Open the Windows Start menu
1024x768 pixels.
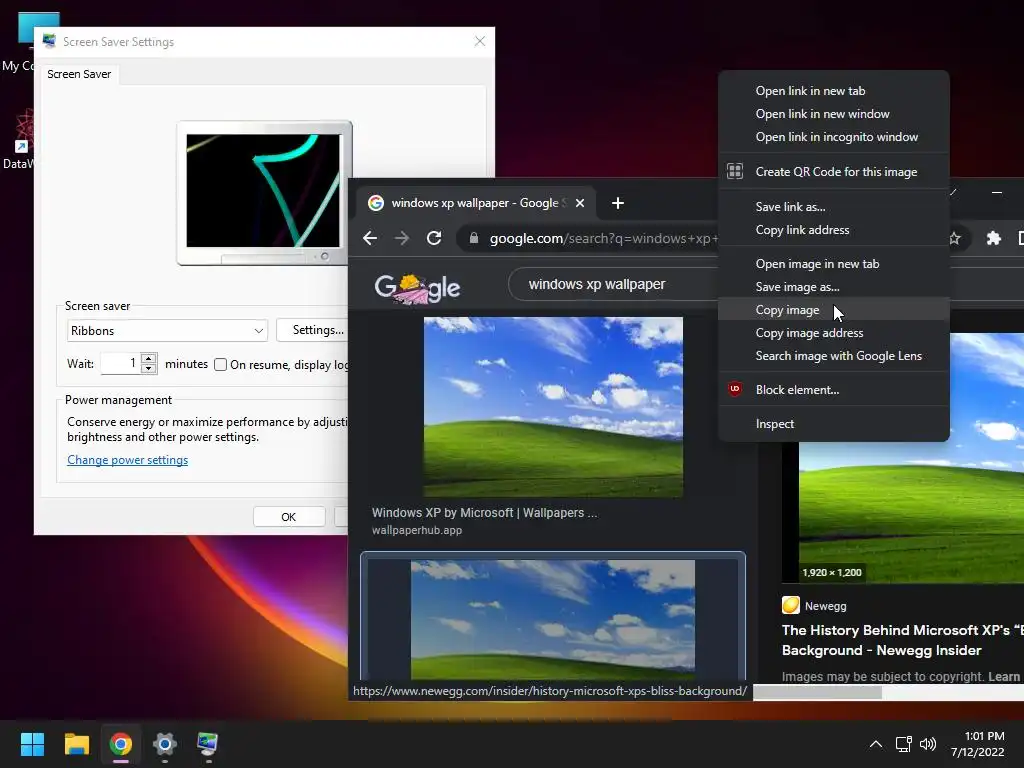32,744
